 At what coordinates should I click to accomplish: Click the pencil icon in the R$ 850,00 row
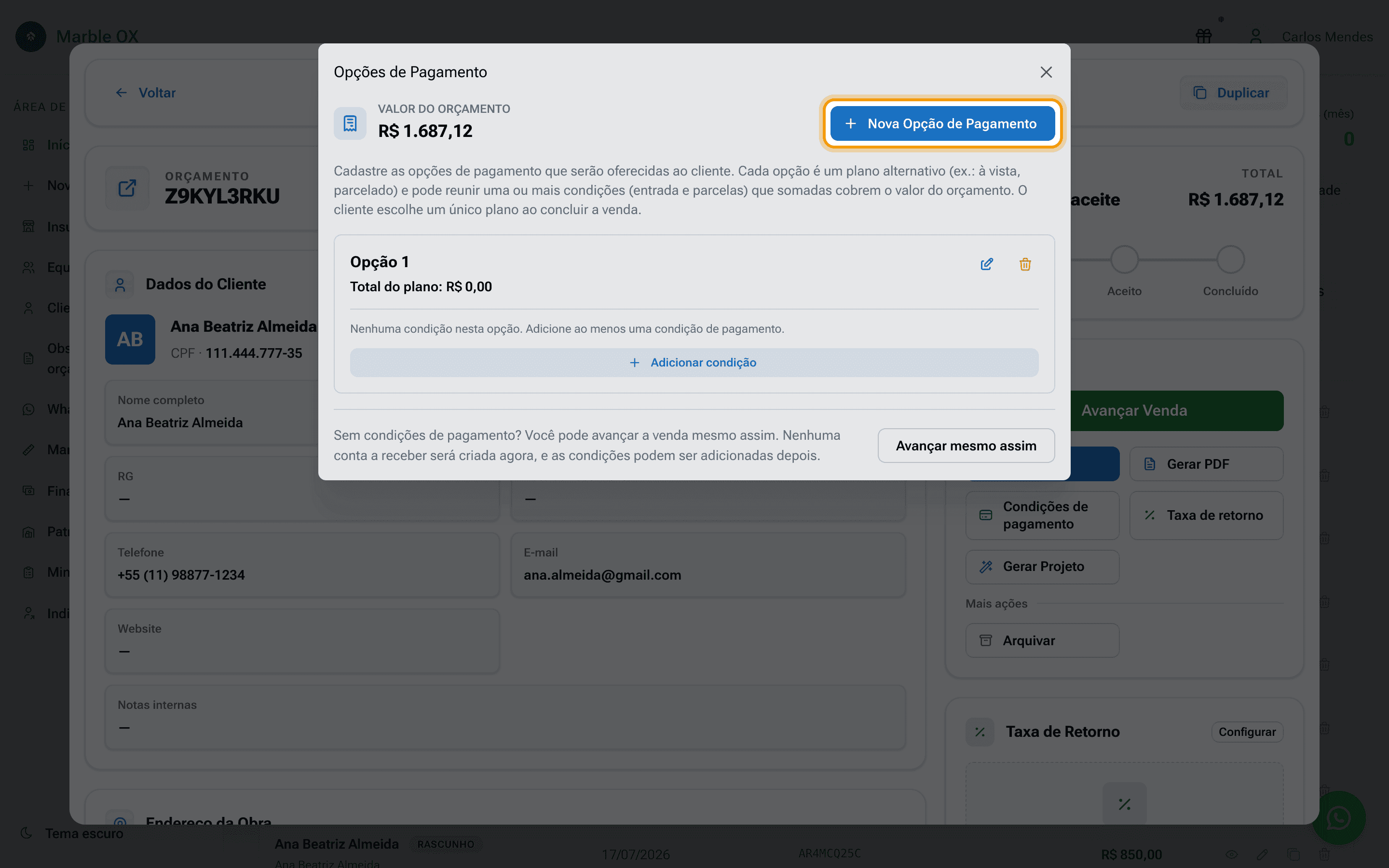point(1262,854)
